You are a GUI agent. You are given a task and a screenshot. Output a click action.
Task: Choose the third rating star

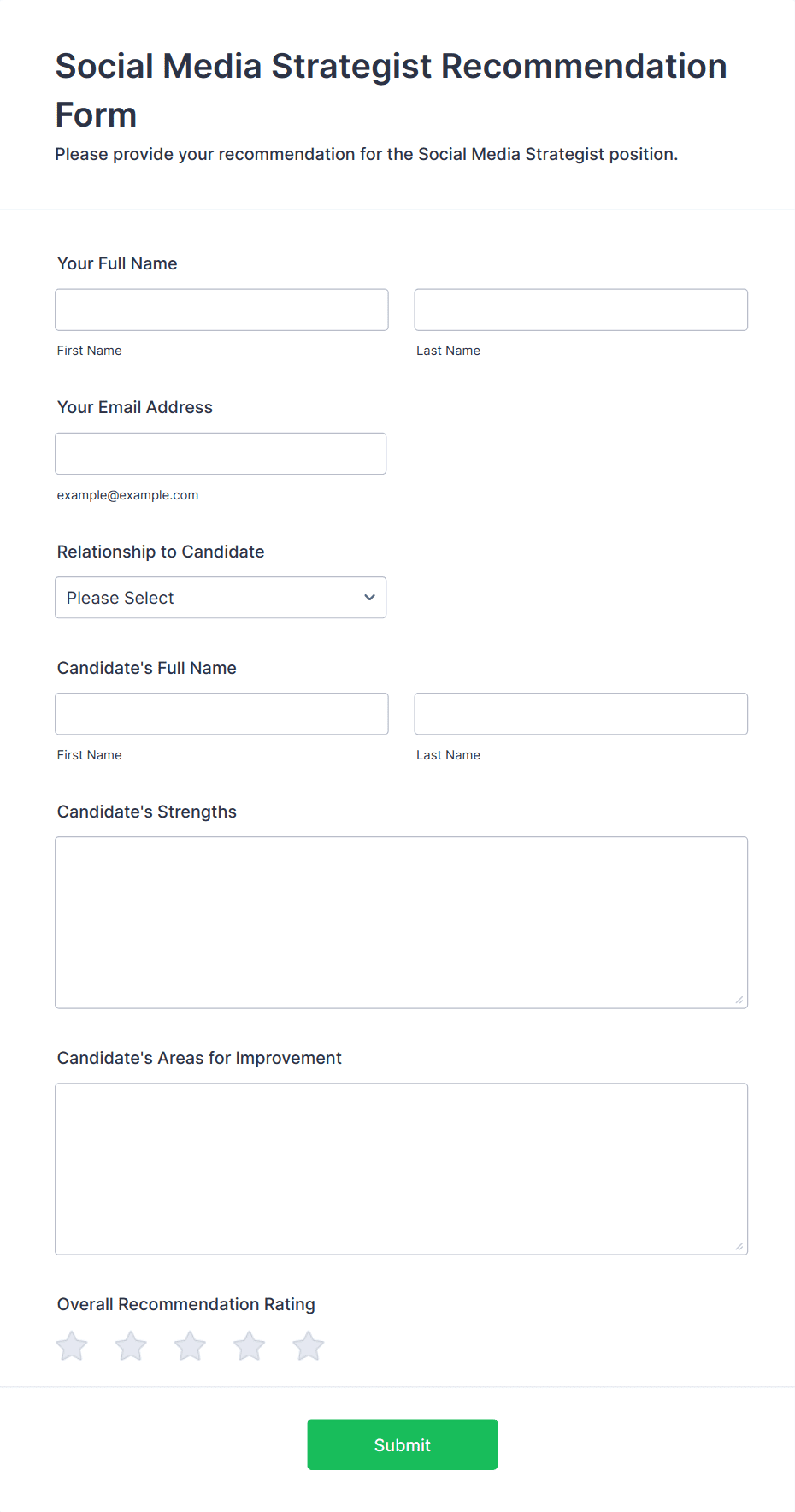coord(190,1346)
